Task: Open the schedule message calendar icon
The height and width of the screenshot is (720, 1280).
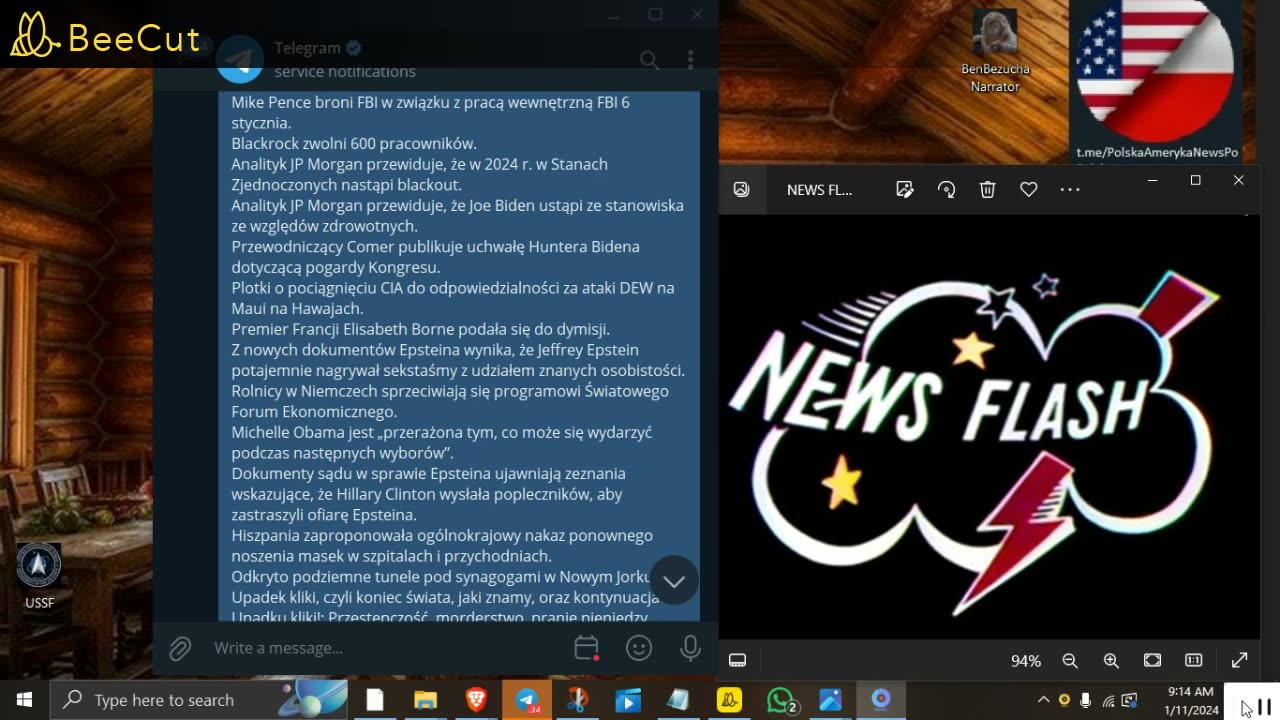Action: click(x=587, y=648)
